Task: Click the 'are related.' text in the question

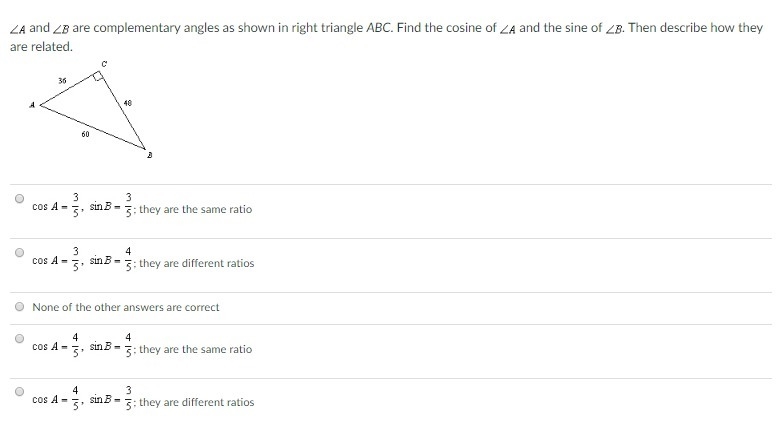Action: (41, 47)
